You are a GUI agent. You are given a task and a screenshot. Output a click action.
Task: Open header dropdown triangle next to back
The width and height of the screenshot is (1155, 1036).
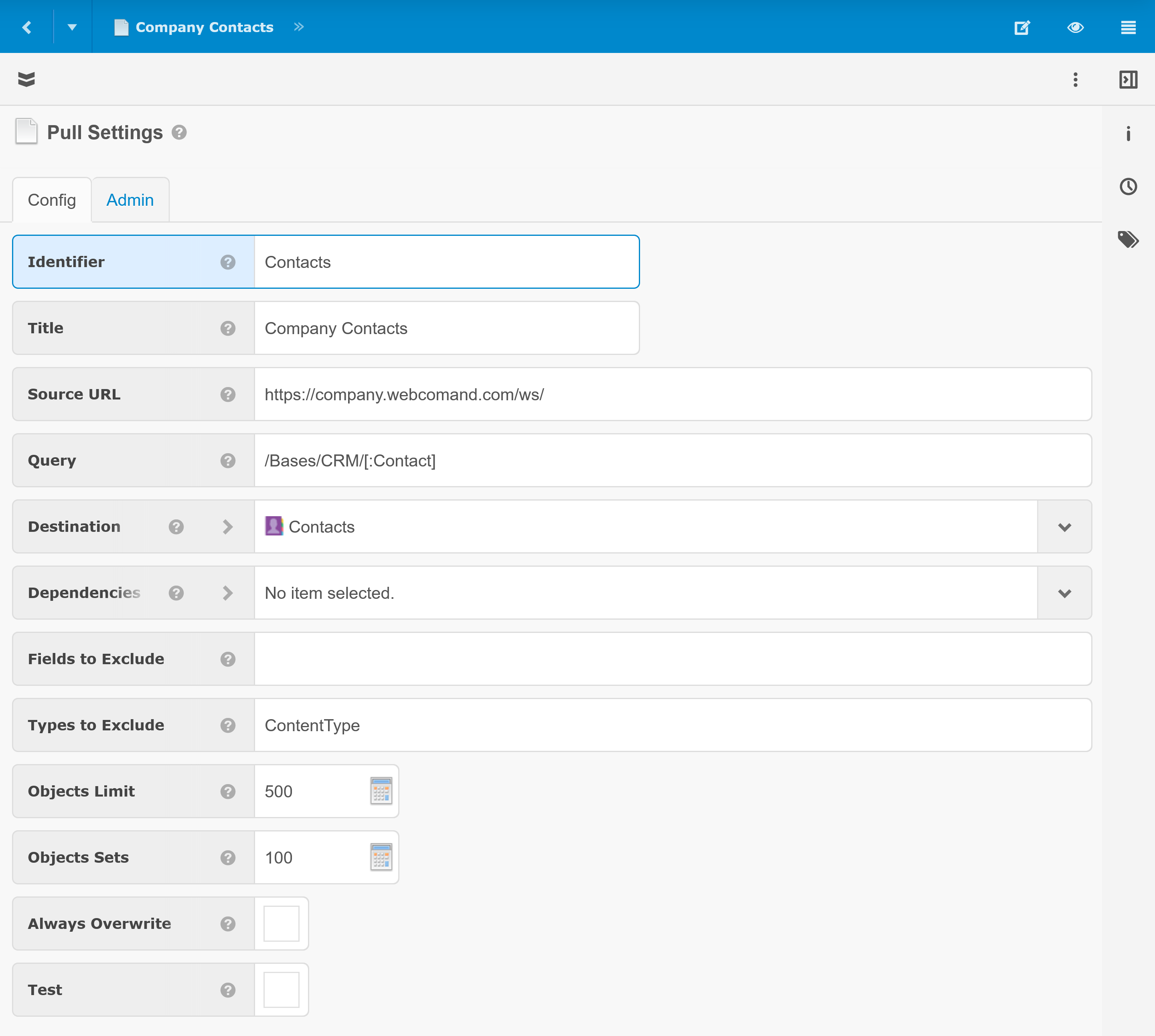[x=72, y=27]
